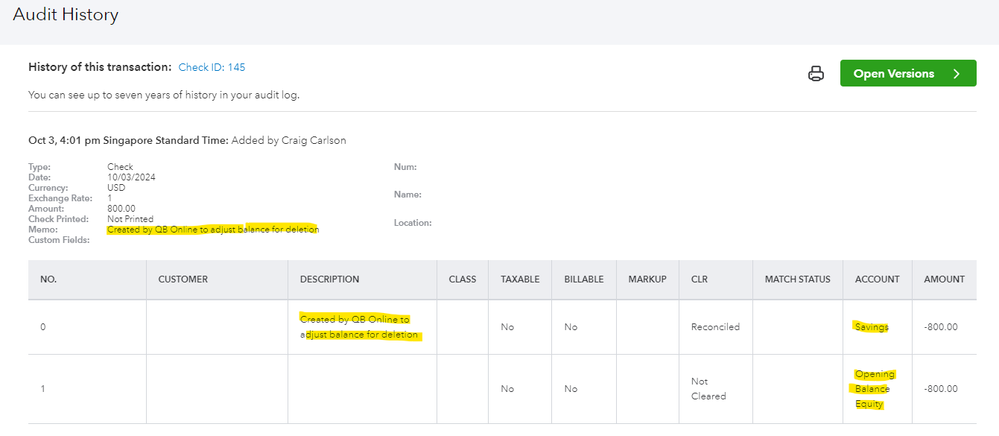Viewport: 999px width, 436px height.
Task: Select the Not Cleared status cell
Action: [709, 389]
